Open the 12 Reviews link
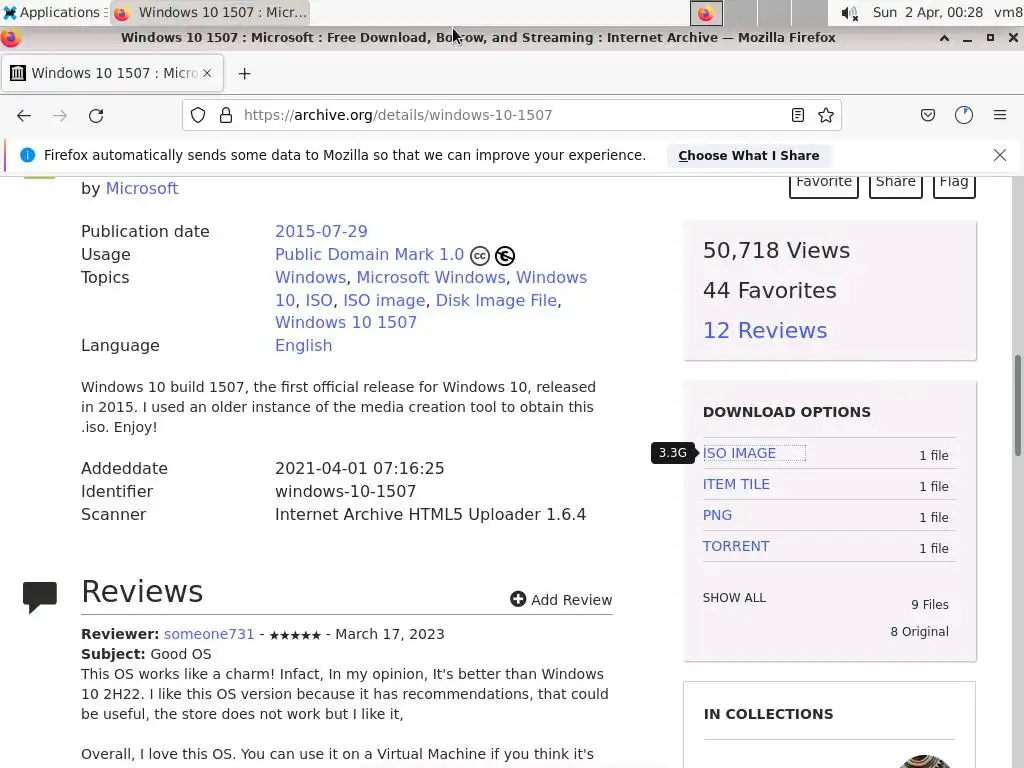Image resolution: width=1024 pixels, height=768 pixels. tap(765, 330)
